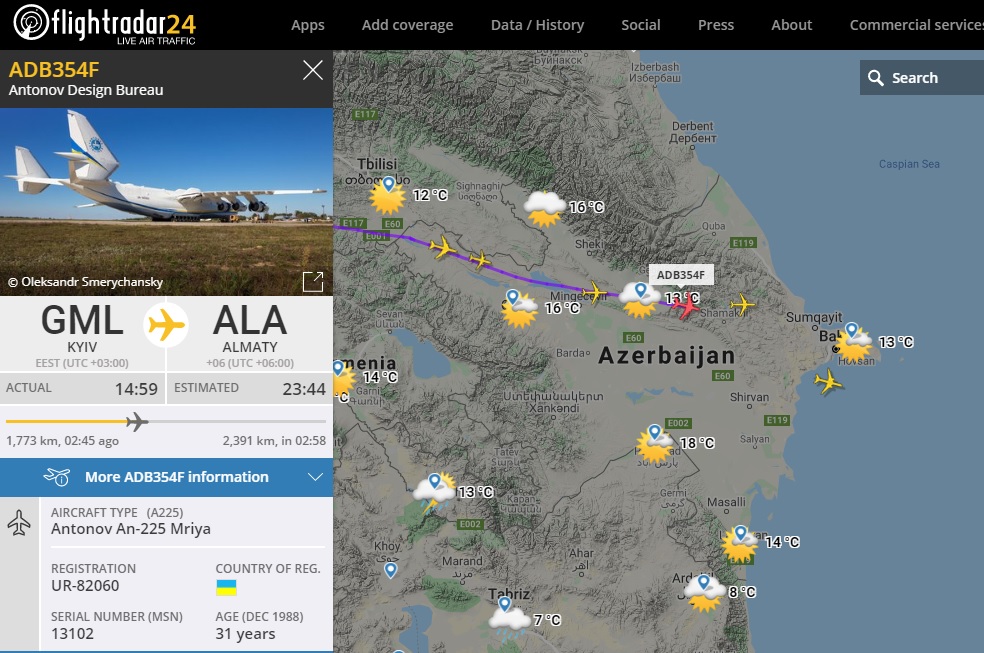The height and width of the screenshot is (653, 984).
Task: Click the Flightradar24 logo
Action: click(104, 24)
